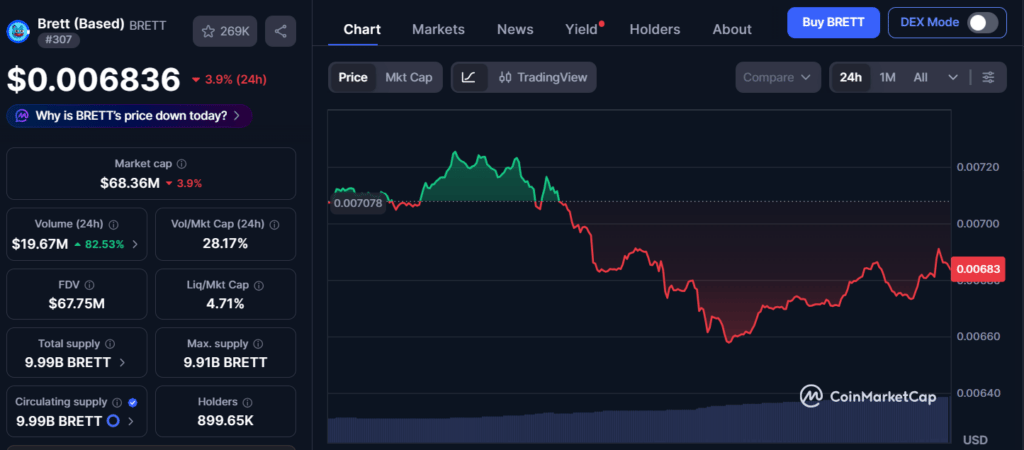
Task: Click the line chart type icon
Action: click(x=469, y=77)
